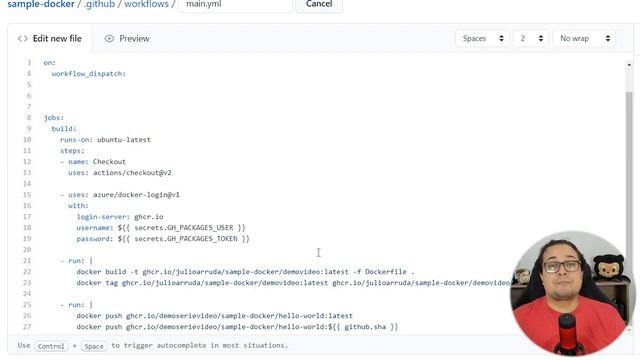The height and width of the screenshot is (360, 640).
Task: Click the '- name: Checkout' line
Action: click(x=93, y=162)
